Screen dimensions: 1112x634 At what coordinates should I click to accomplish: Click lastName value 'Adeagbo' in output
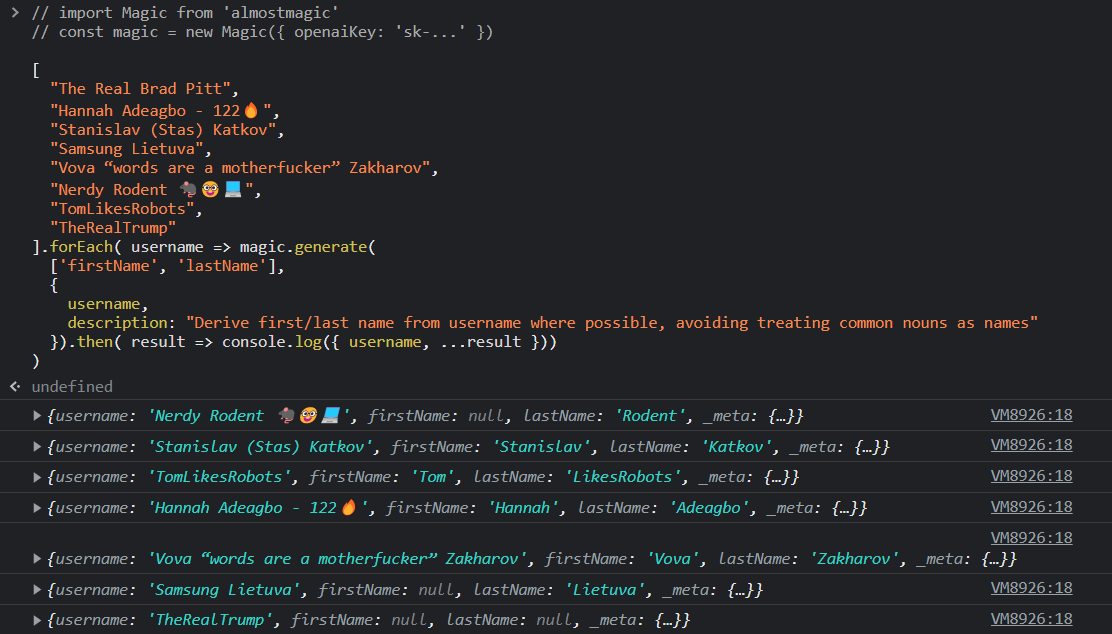[x=708, y=508]
